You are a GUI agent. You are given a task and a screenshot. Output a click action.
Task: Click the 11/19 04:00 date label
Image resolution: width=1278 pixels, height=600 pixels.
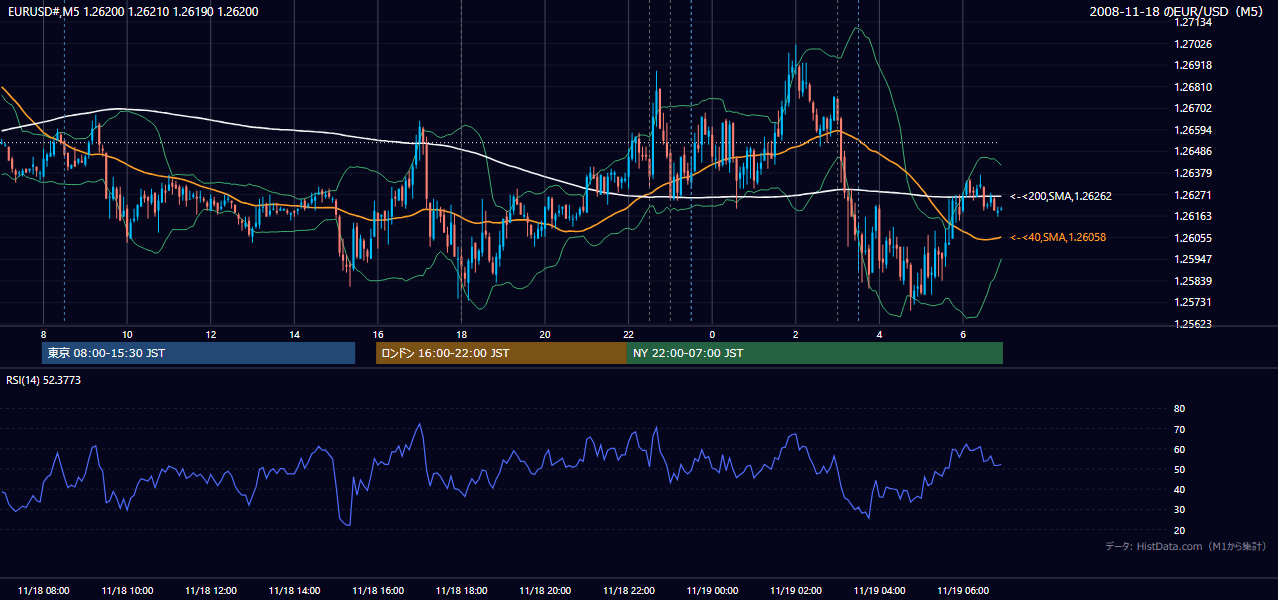pyautogui.click(x=879, y=591)
